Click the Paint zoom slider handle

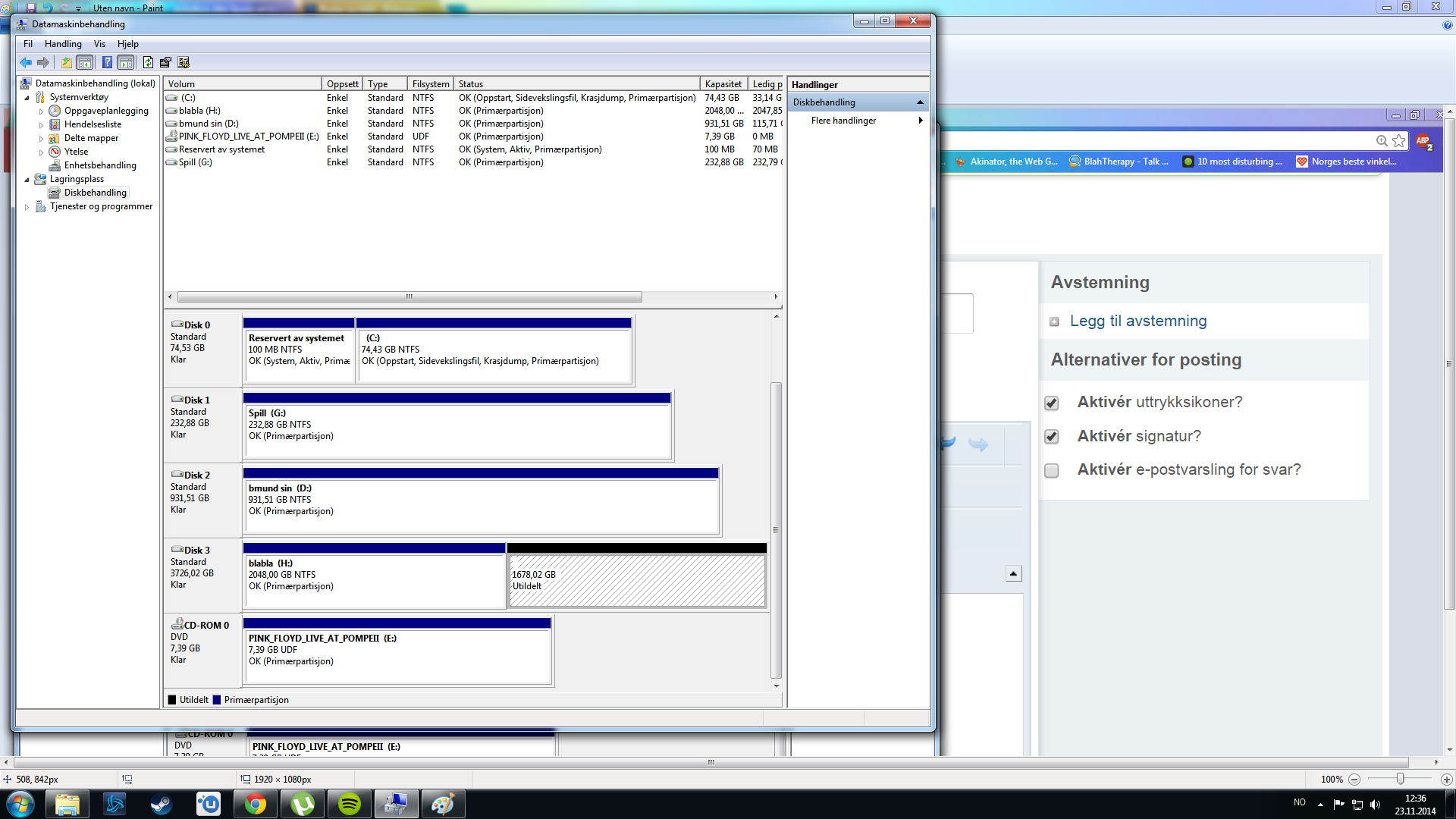[x=1400, y=779]
